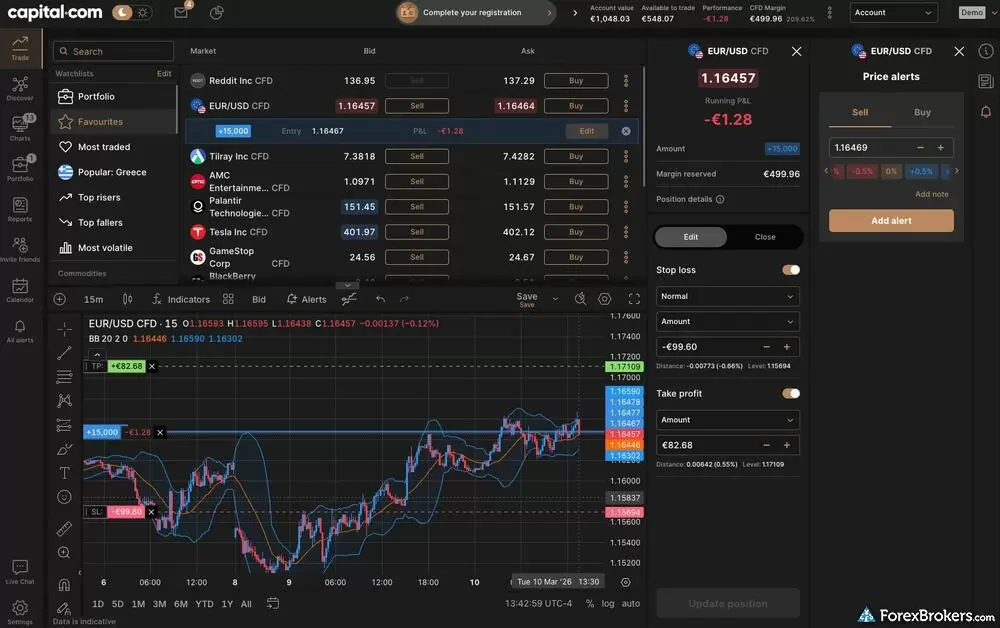Open the Account dropdown
This screenshot has width=1000, height=628.
(x=893, y=12)
